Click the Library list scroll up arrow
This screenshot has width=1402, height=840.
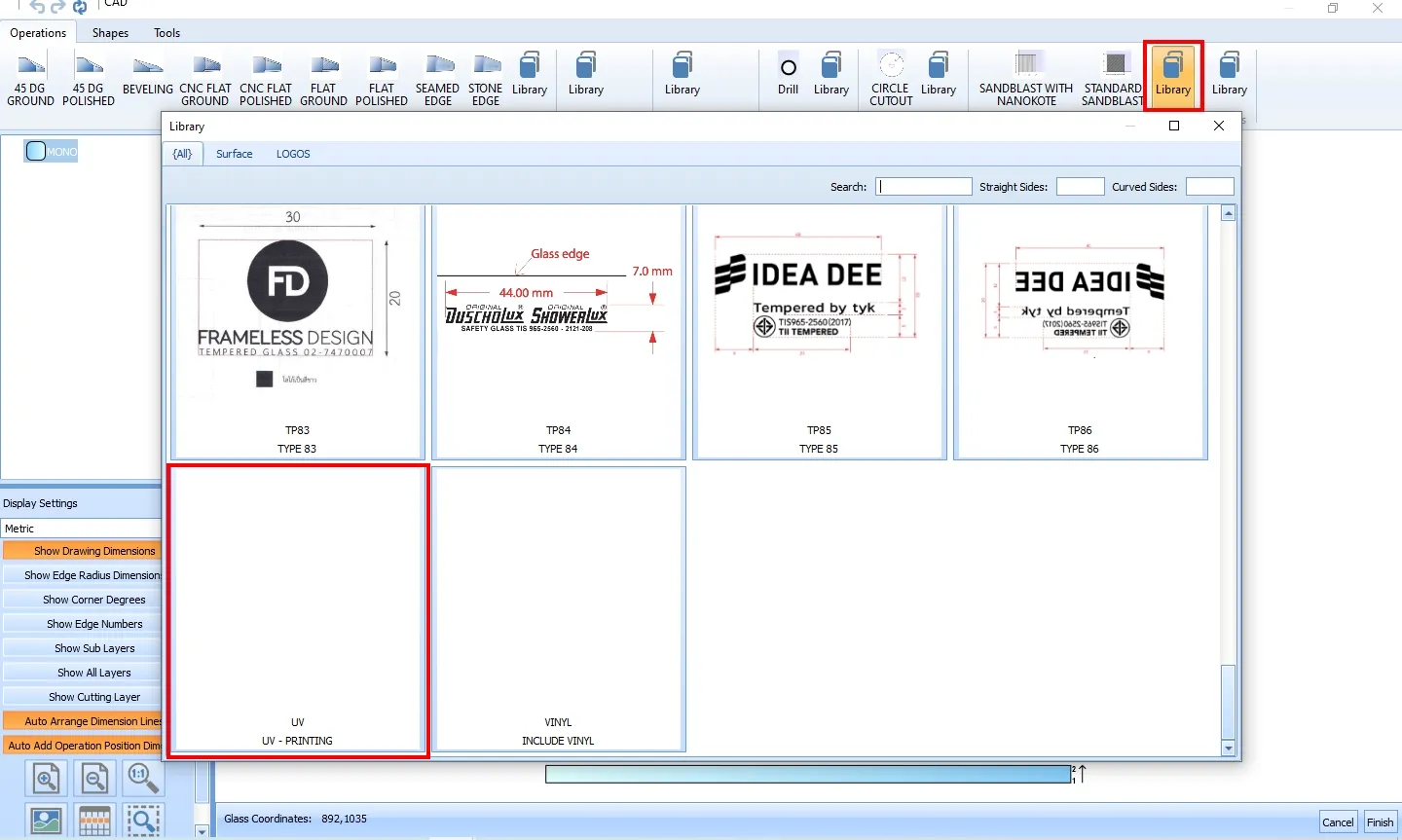1229,213
